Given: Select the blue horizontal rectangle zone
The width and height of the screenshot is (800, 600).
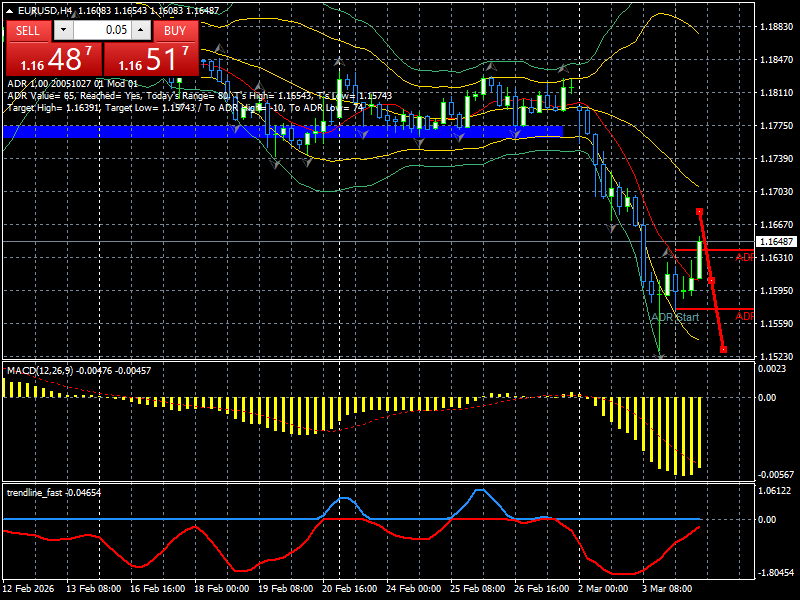Looking at the screenshot, I should coord(283,132).
